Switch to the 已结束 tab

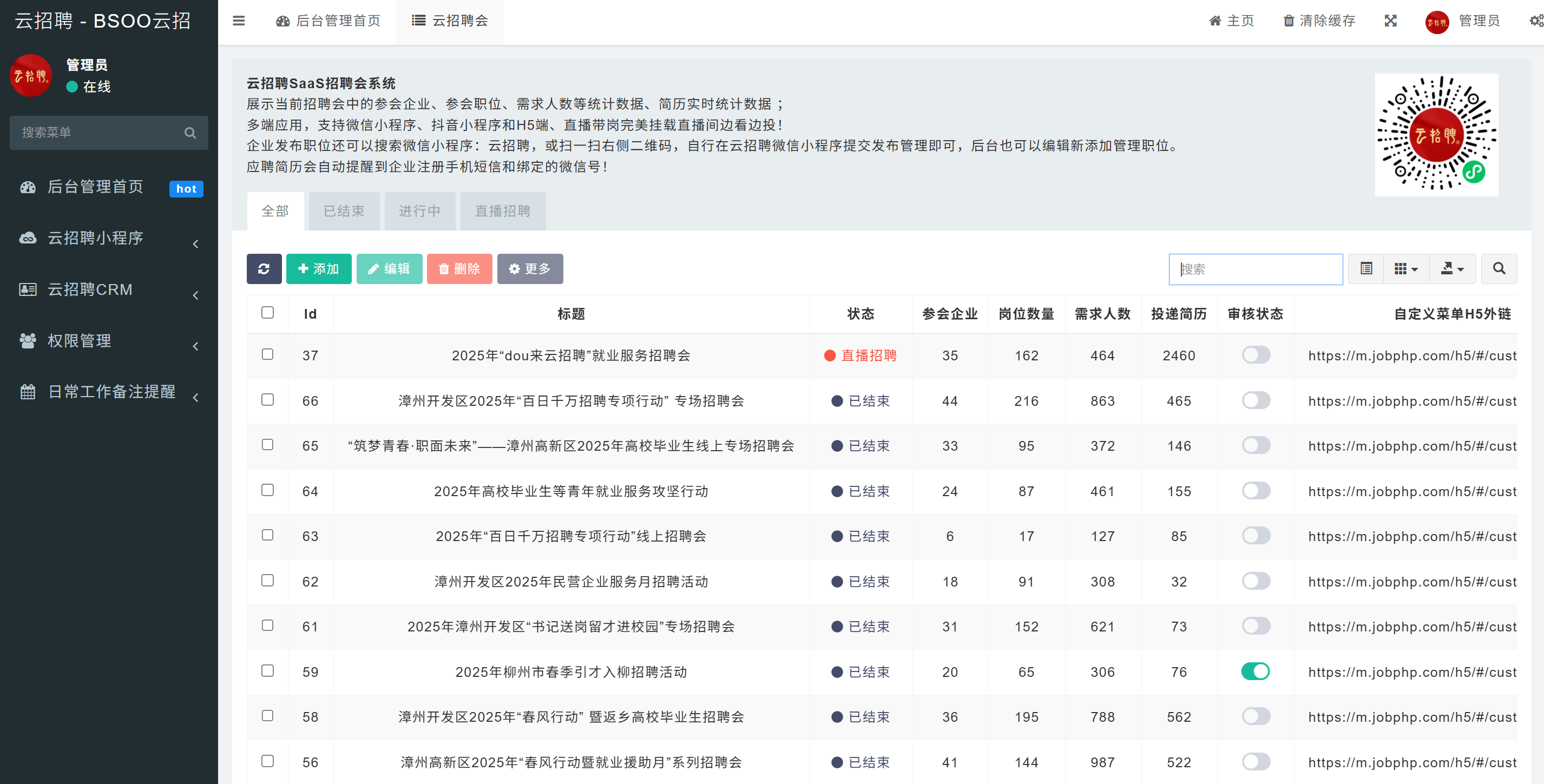344,210
